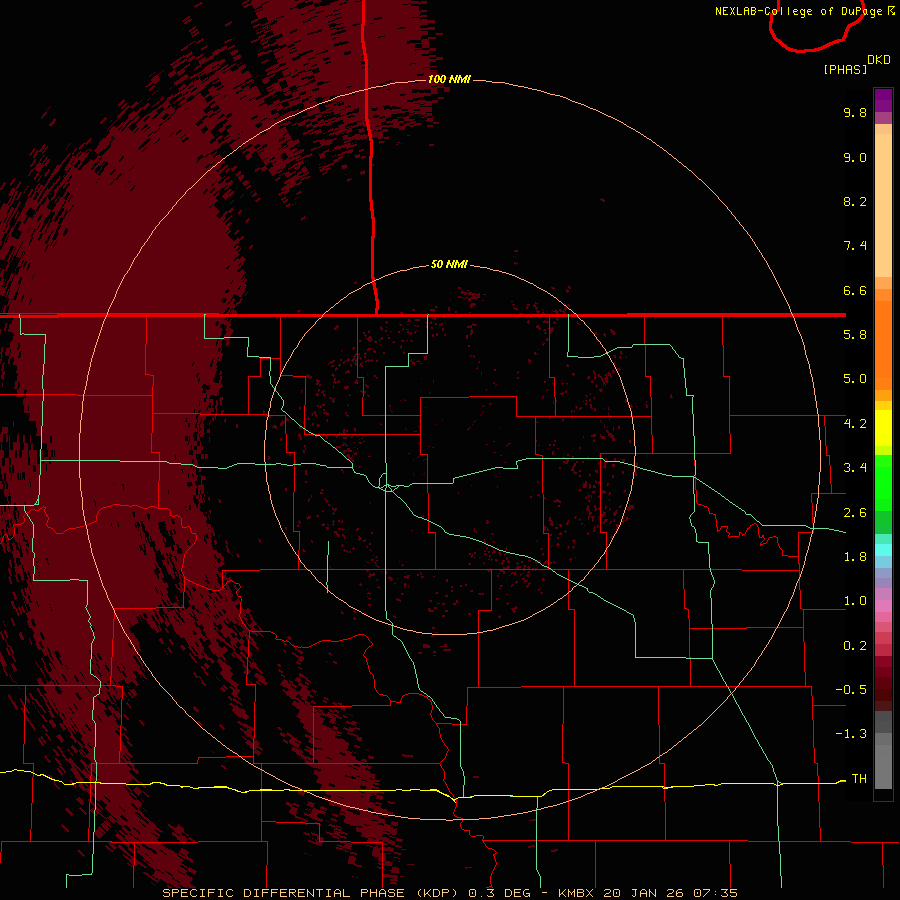Click the 50 NMI range ring label
Screen dimensions: 900x900
pos(449,264)
